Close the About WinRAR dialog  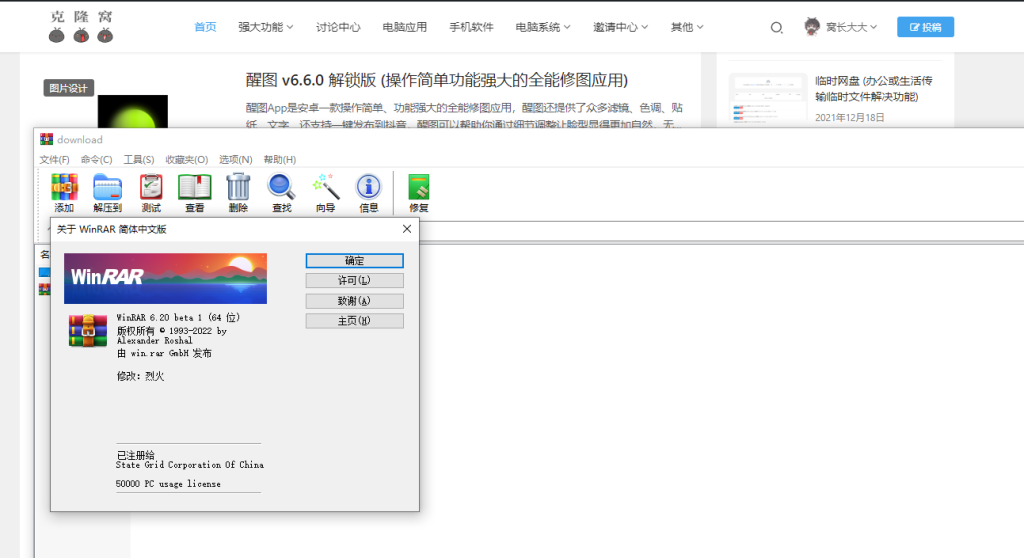[407, 229]
